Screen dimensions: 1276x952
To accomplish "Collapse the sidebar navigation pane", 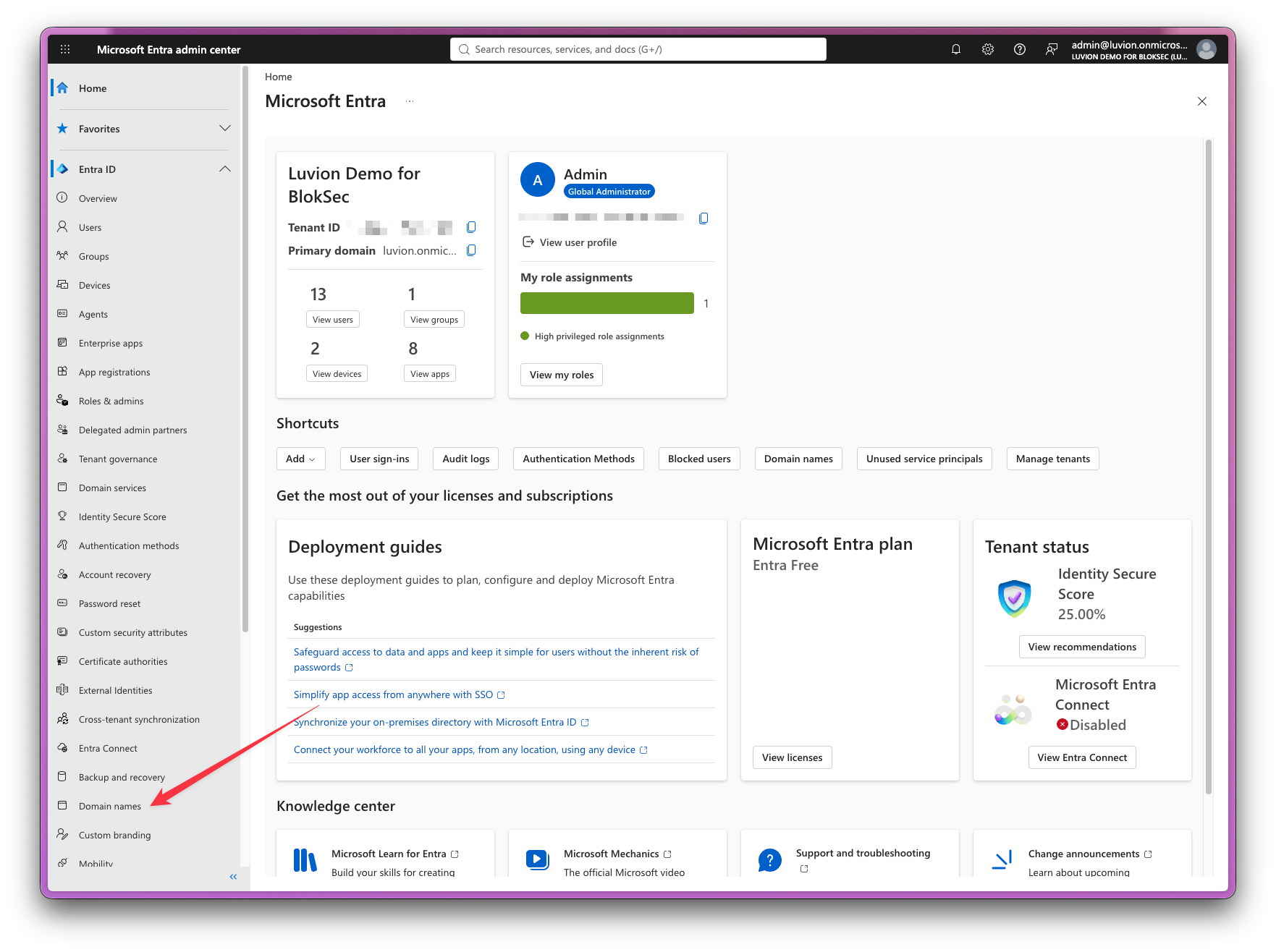I will (233, 877).
